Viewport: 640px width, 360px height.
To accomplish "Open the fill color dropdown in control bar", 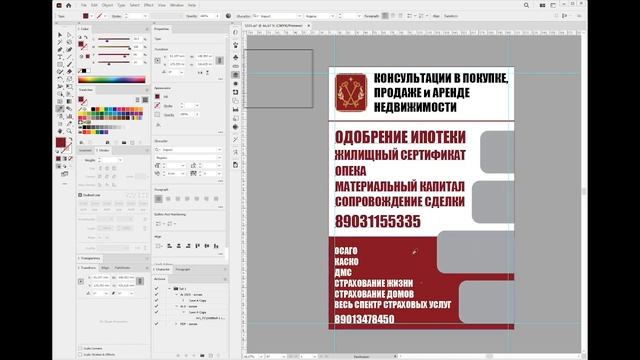I will pyautogui.click(x=91, y=16).
